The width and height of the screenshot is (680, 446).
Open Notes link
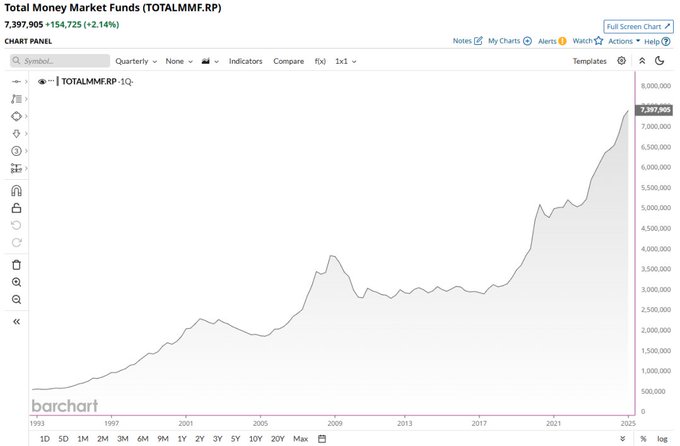468,41
